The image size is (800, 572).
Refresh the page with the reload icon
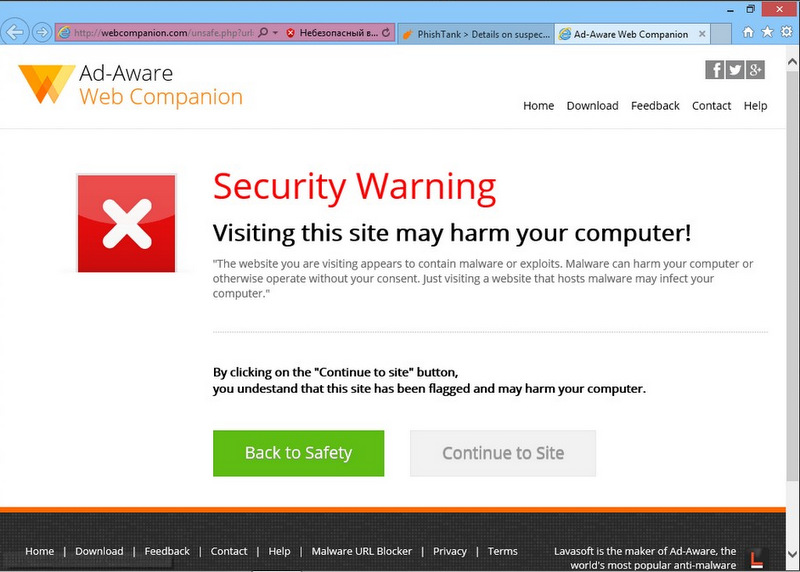point(386,33)
